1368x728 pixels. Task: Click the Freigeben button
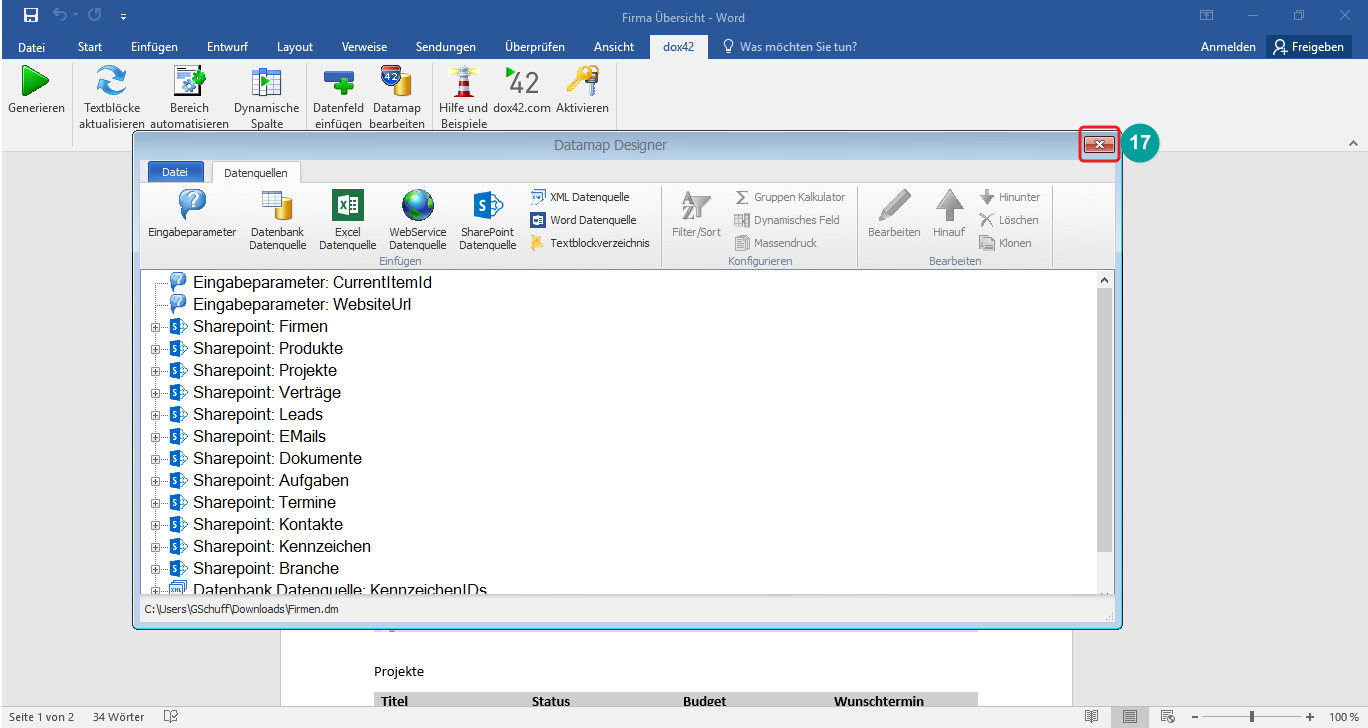[1309, 47]
